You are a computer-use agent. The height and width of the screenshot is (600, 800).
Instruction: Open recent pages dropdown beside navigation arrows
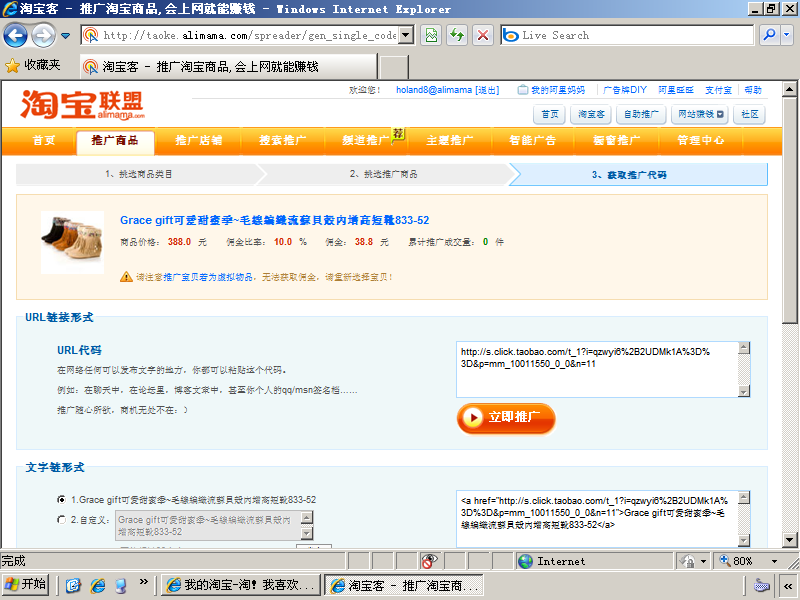(x=66, y=36)
